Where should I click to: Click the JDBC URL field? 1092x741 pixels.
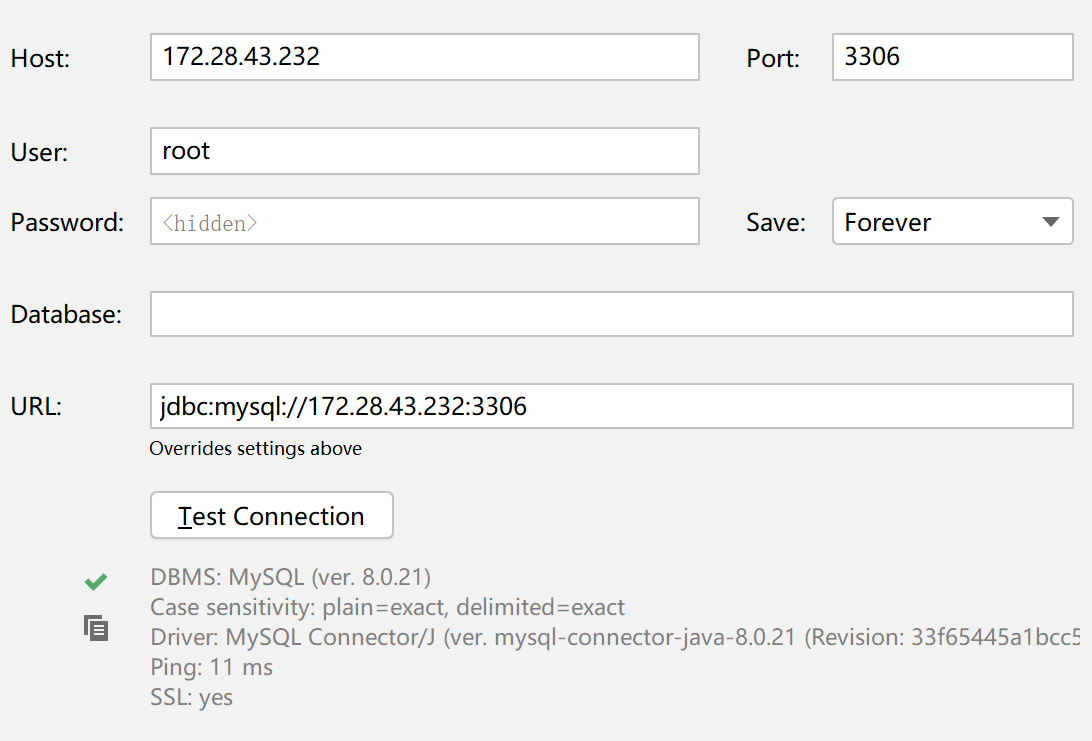(611, 406)
